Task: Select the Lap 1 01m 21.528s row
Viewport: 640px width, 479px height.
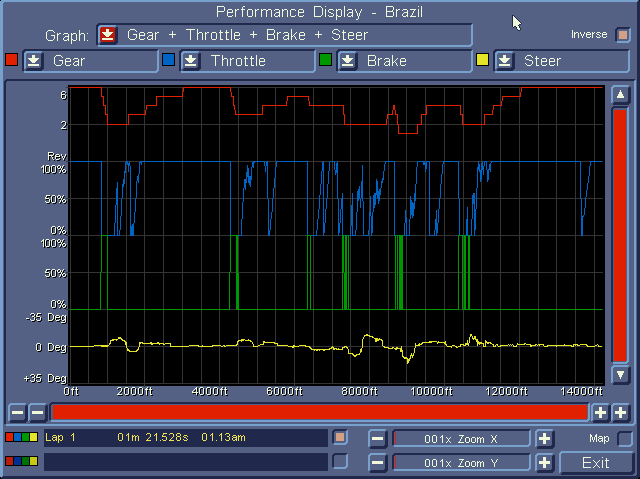Action: (x=186, y=438)
